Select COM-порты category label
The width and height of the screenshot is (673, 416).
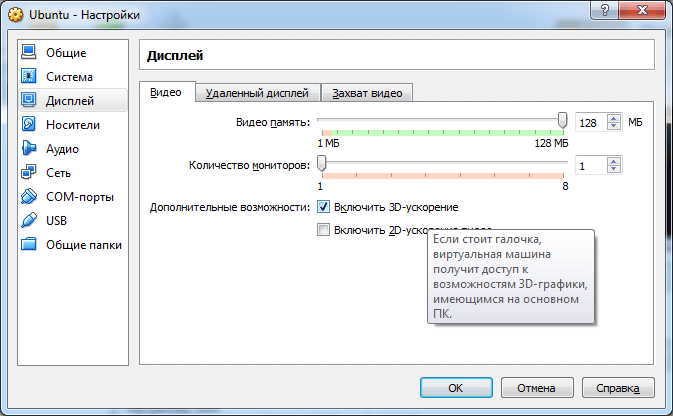coord(80,197)
